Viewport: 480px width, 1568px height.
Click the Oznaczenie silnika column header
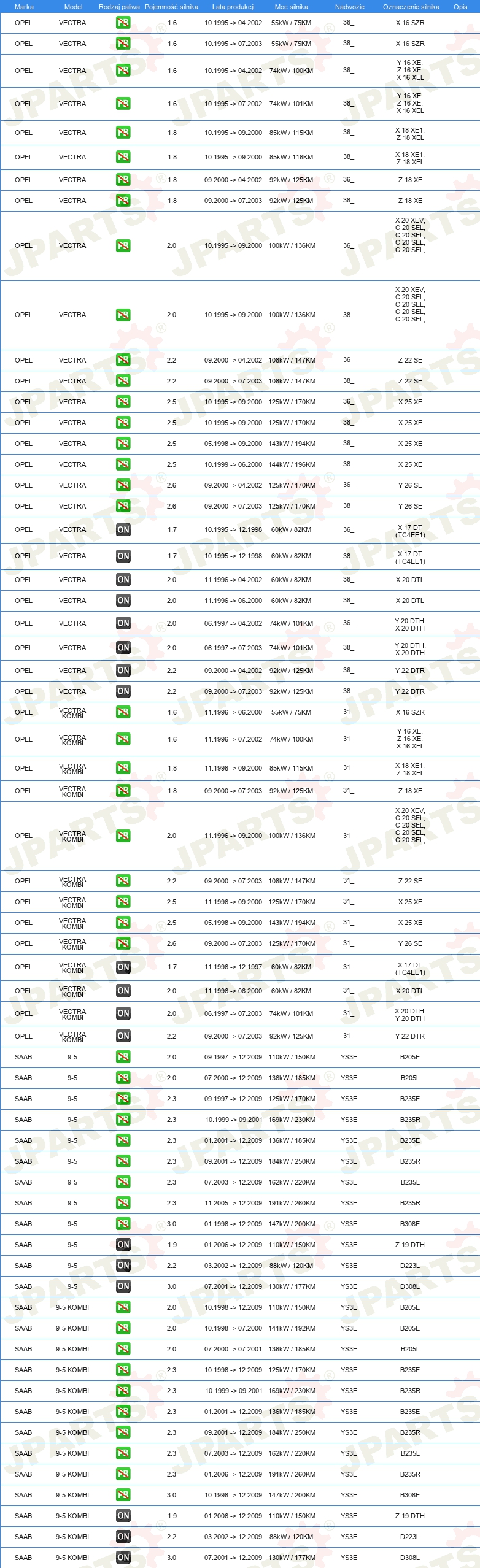(x=411, y=7)
